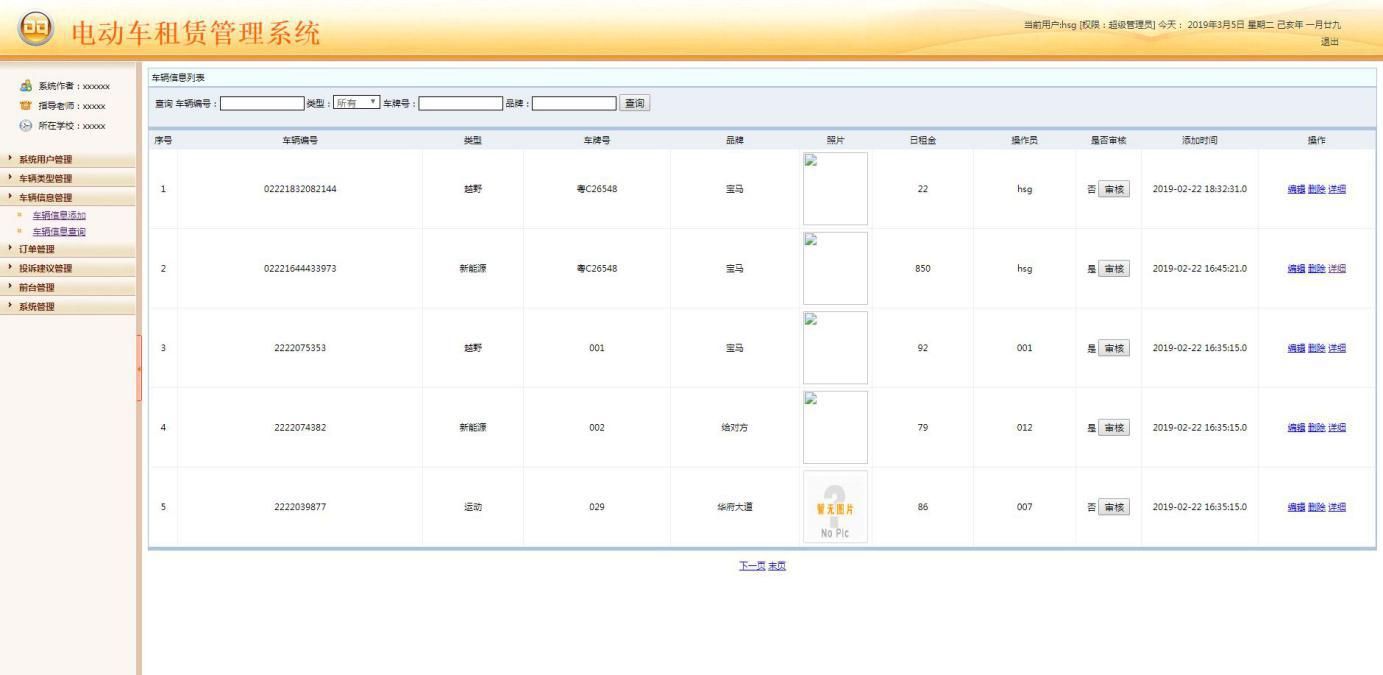Viewport: 1383px width, 675px height.
Task: Click the 系统作者 people icon
Action: tap(26, 87)
